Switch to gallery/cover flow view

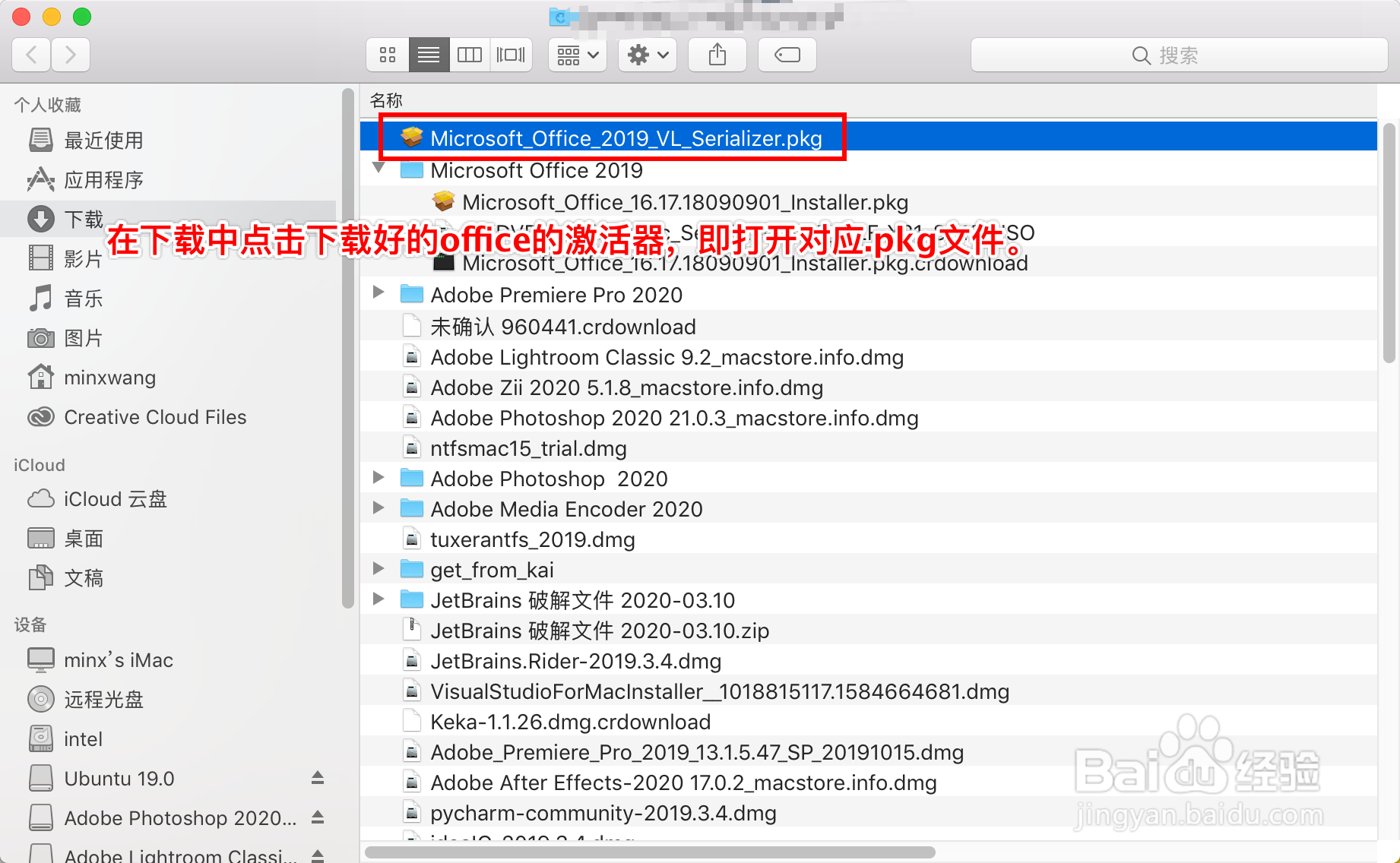[511, 55]
